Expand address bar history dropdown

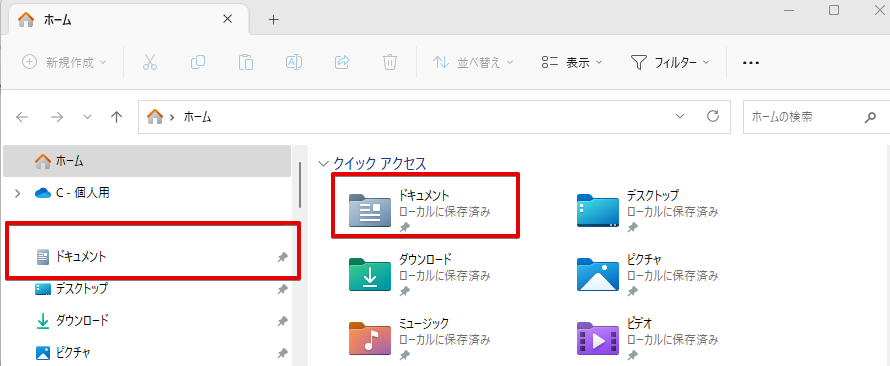click(680, 117)
